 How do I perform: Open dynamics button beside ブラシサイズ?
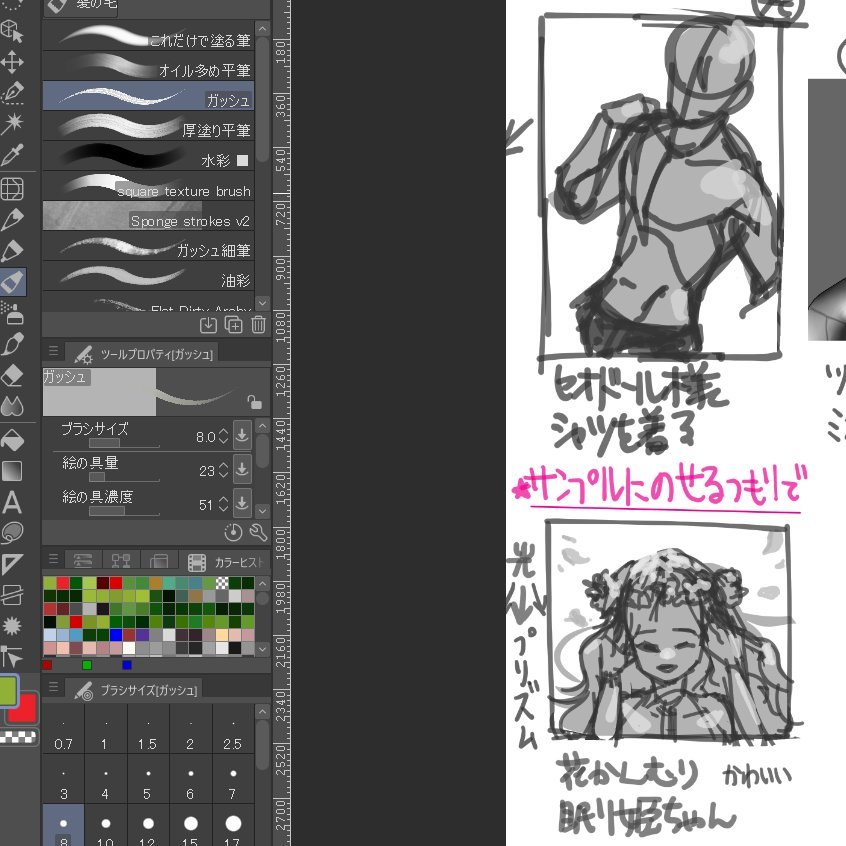[x=242, y=435]
